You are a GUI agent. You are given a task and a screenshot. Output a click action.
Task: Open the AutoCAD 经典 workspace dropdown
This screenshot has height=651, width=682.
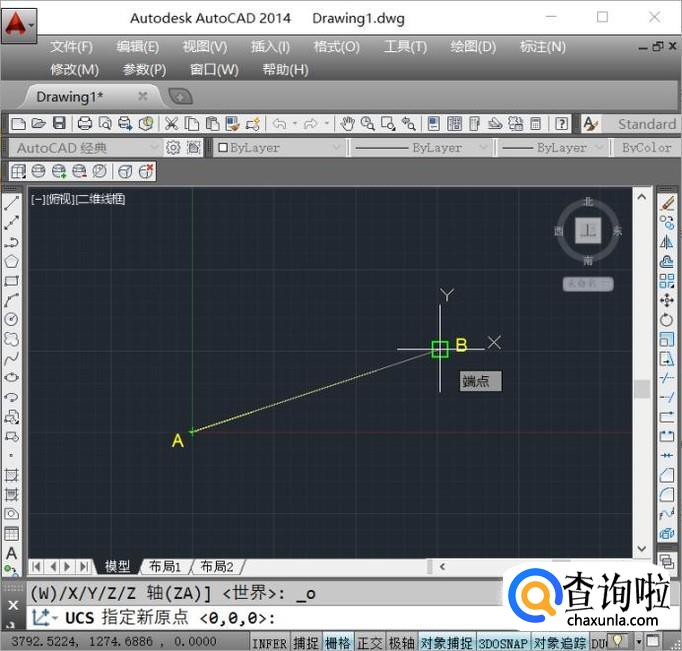tap(85, 148)
